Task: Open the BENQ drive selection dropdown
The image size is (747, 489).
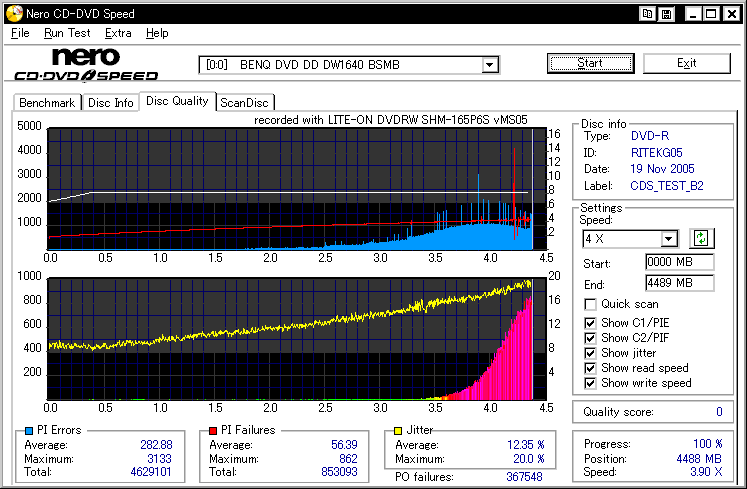Action: click(x=490, y=65)
